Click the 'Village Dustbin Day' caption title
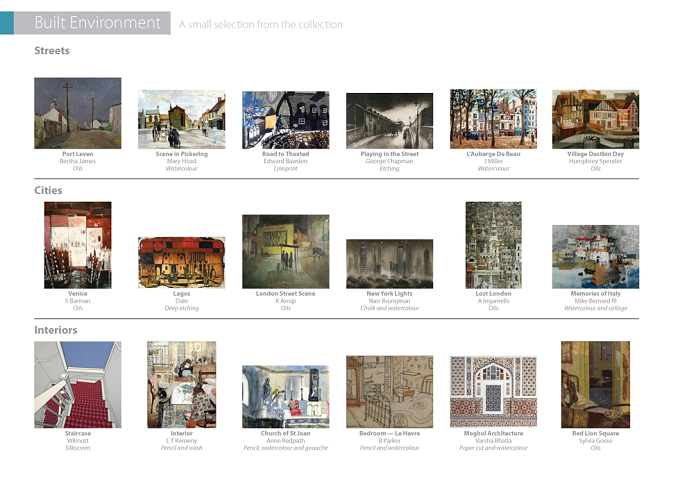The width and height of the screenshot is (680, 481). coord(595,154)
